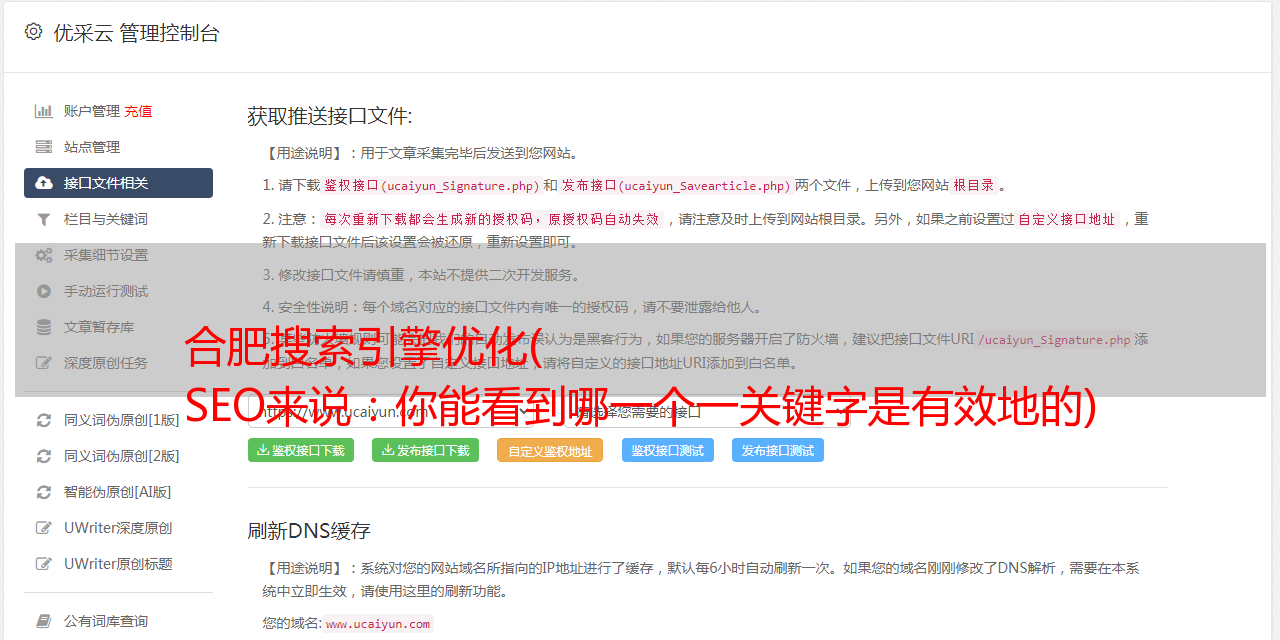Click the 发布接口(ucaiyun_Savearticle.php) code text
The height and width of the screenshot is (640, 1280).
click(676, 185)
